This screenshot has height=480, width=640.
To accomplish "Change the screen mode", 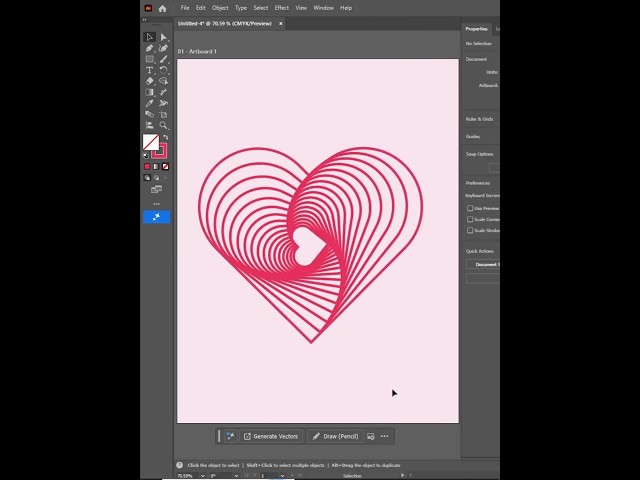I will coord(156,189).
